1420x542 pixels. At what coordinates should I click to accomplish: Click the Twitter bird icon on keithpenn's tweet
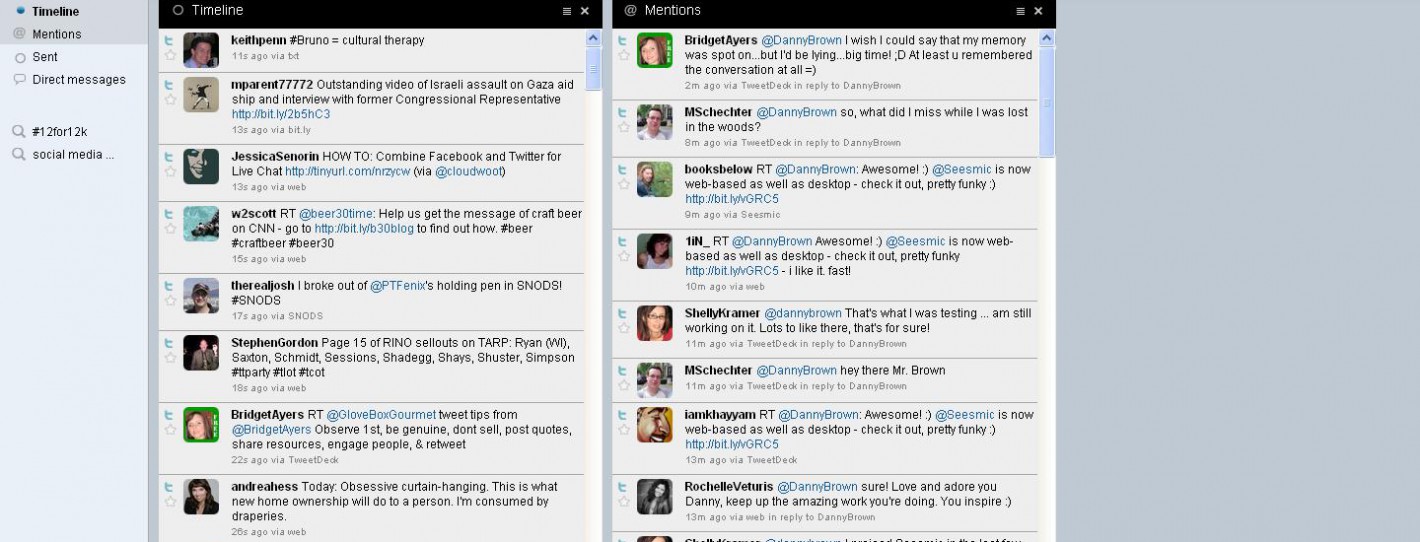pos(170,41)
